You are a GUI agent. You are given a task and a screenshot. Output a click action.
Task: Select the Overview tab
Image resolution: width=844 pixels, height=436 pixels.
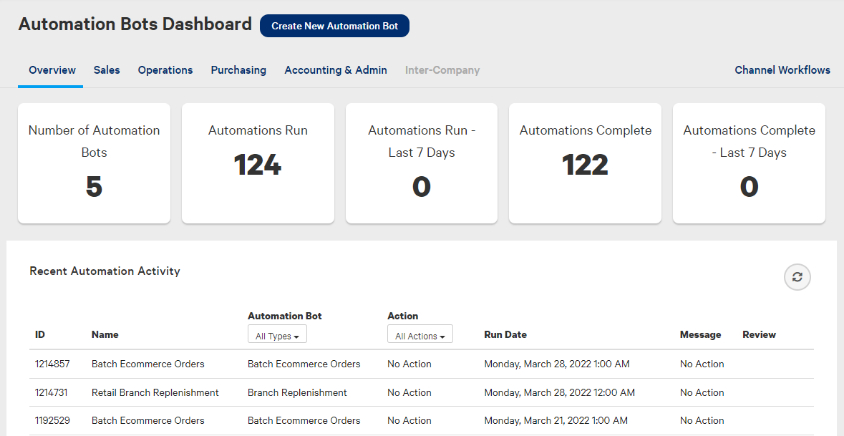(x=52, y=71)
